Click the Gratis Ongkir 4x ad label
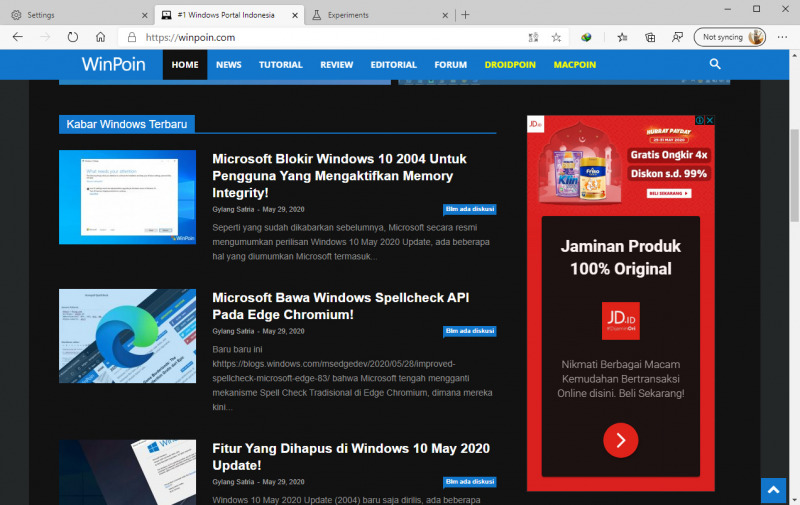 (x=669, y=155)
